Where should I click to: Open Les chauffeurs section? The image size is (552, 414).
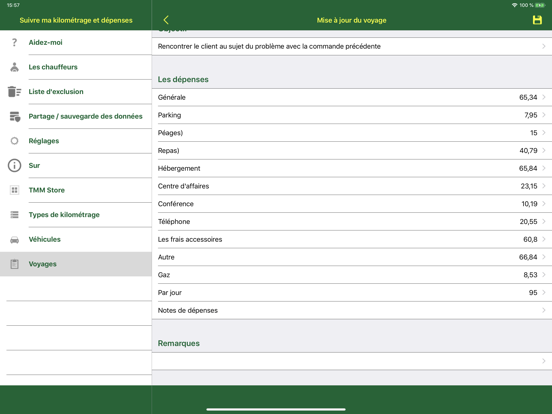click(76, 67)
